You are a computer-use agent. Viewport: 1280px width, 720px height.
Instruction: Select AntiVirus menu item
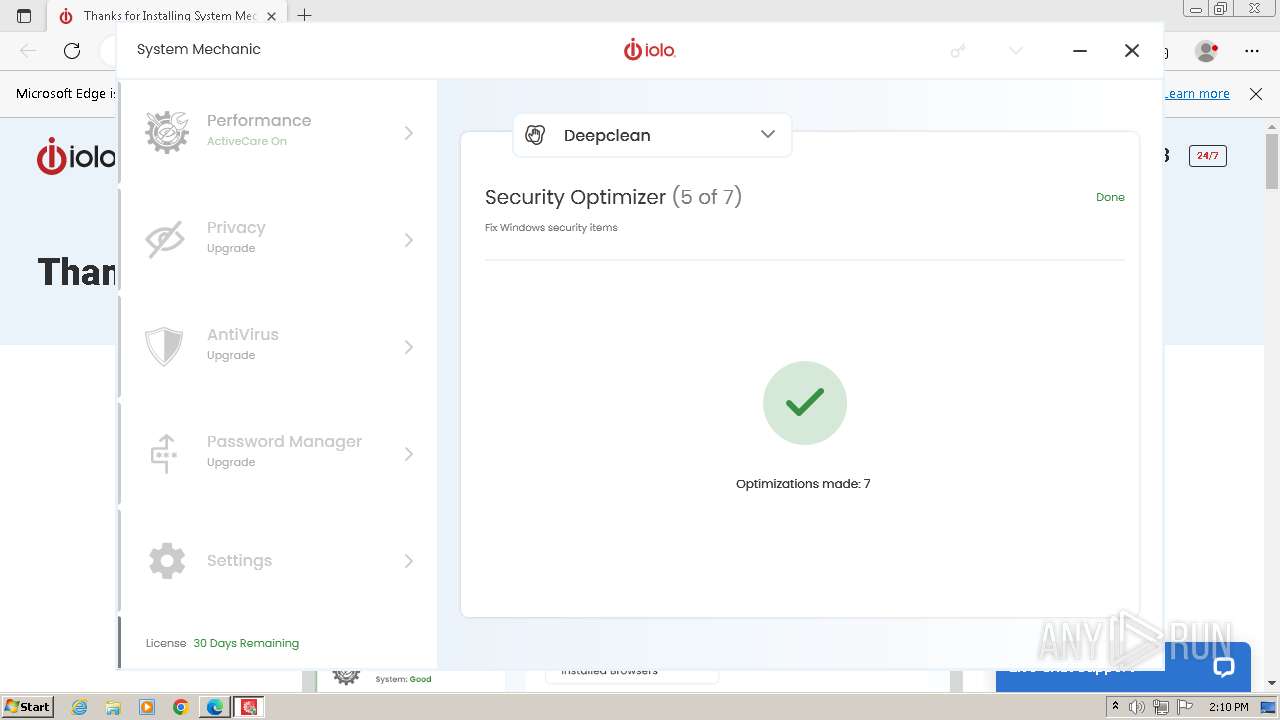coord(278,346)
